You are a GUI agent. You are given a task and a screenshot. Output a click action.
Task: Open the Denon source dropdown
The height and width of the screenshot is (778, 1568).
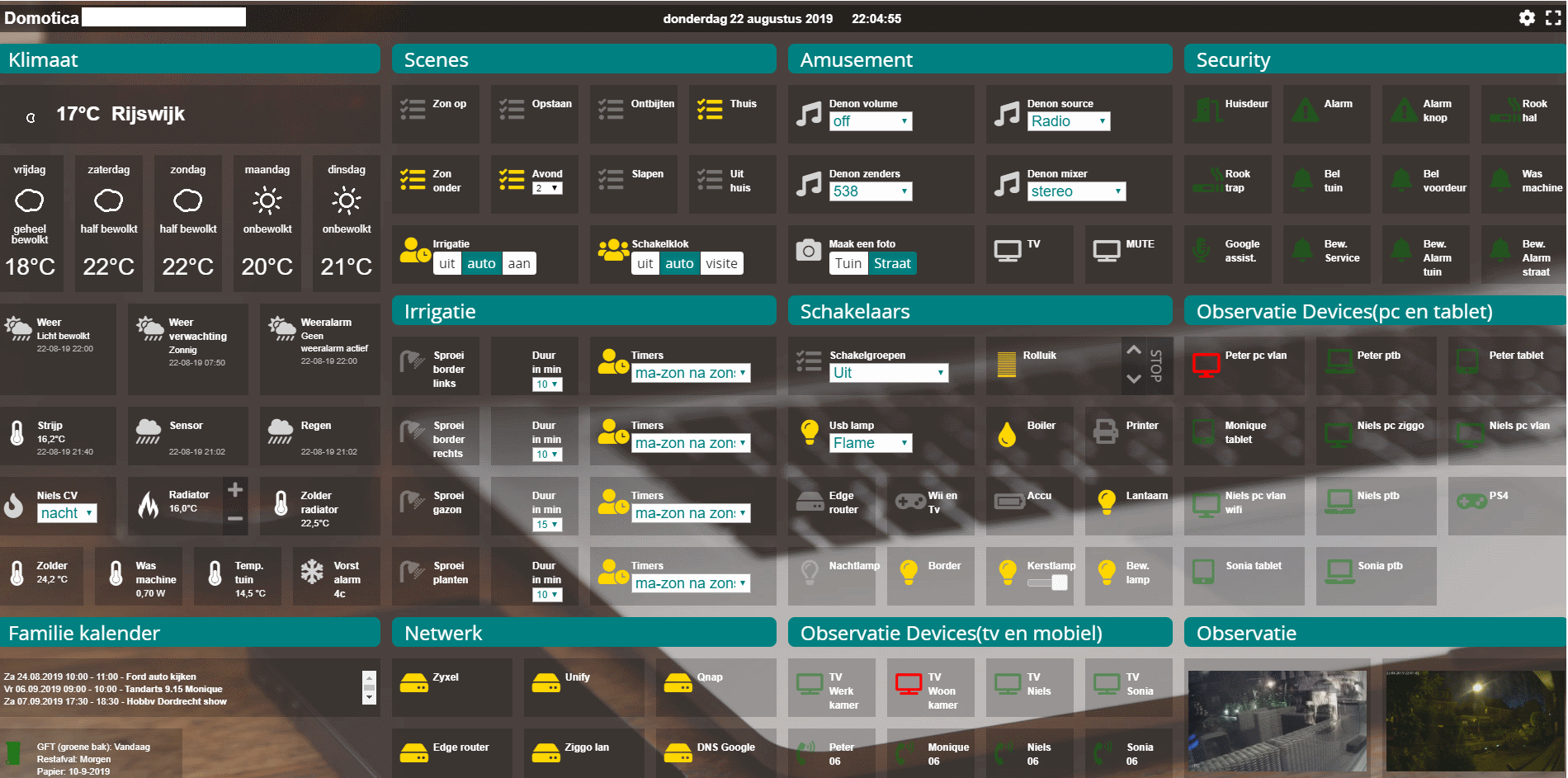point(1068,121)
